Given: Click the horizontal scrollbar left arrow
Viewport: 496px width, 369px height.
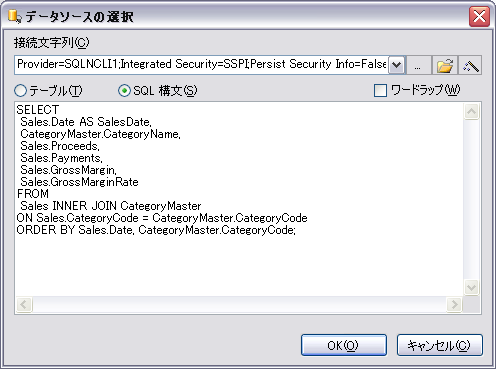Looking at the screenshot, I should (24, 304).
